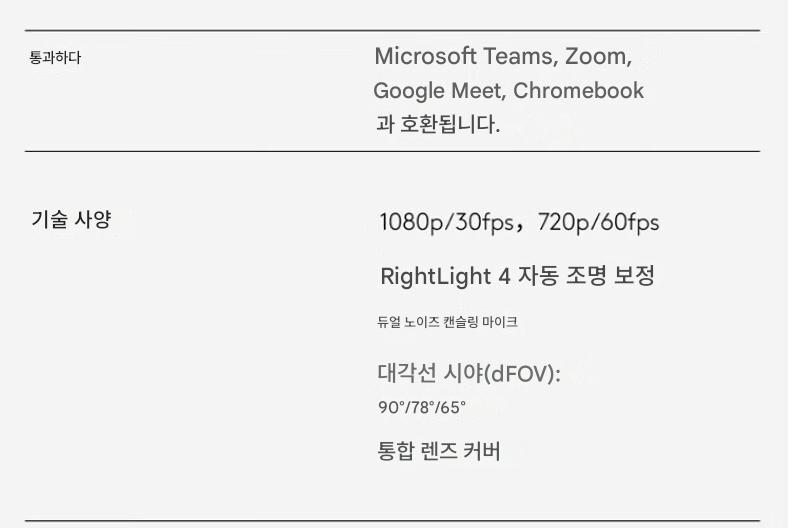Select the "720p/60fps" text
Screen dimensions: 790x528
pyautogui.click(x=598, y=222)
